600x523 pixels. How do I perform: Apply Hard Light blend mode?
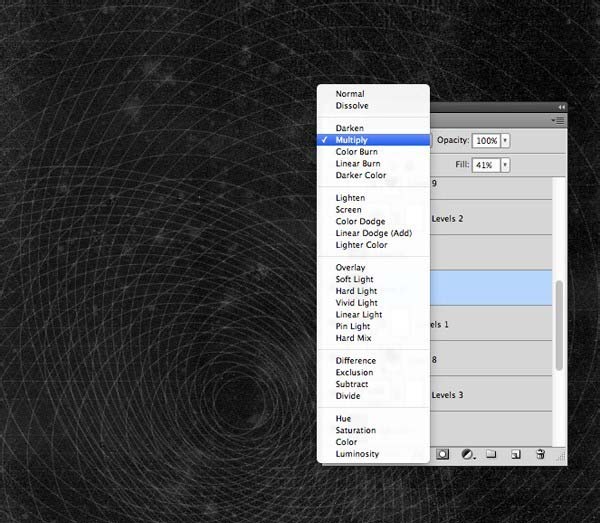(373, 291)
